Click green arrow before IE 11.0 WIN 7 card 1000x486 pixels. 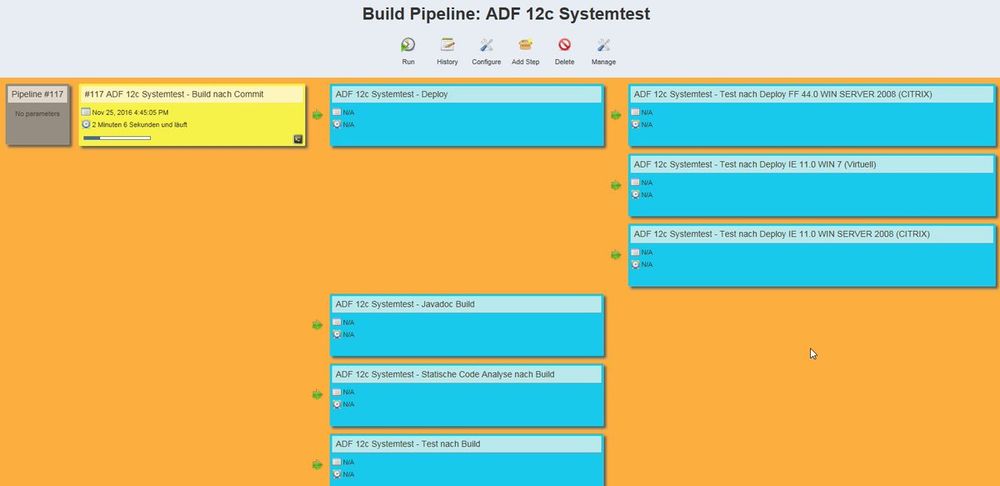[616, 185]
